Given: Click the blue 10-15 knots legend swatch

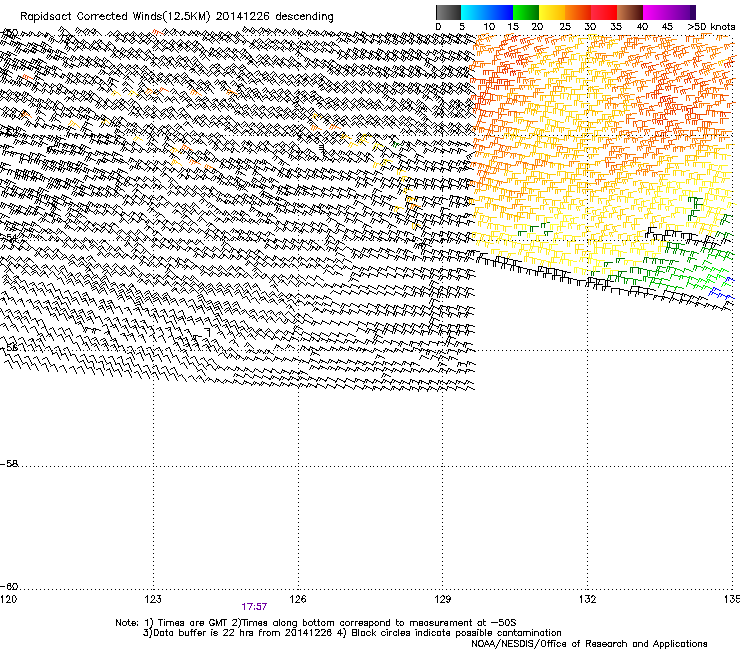Looking at the screenshot, I should (500, 12).
